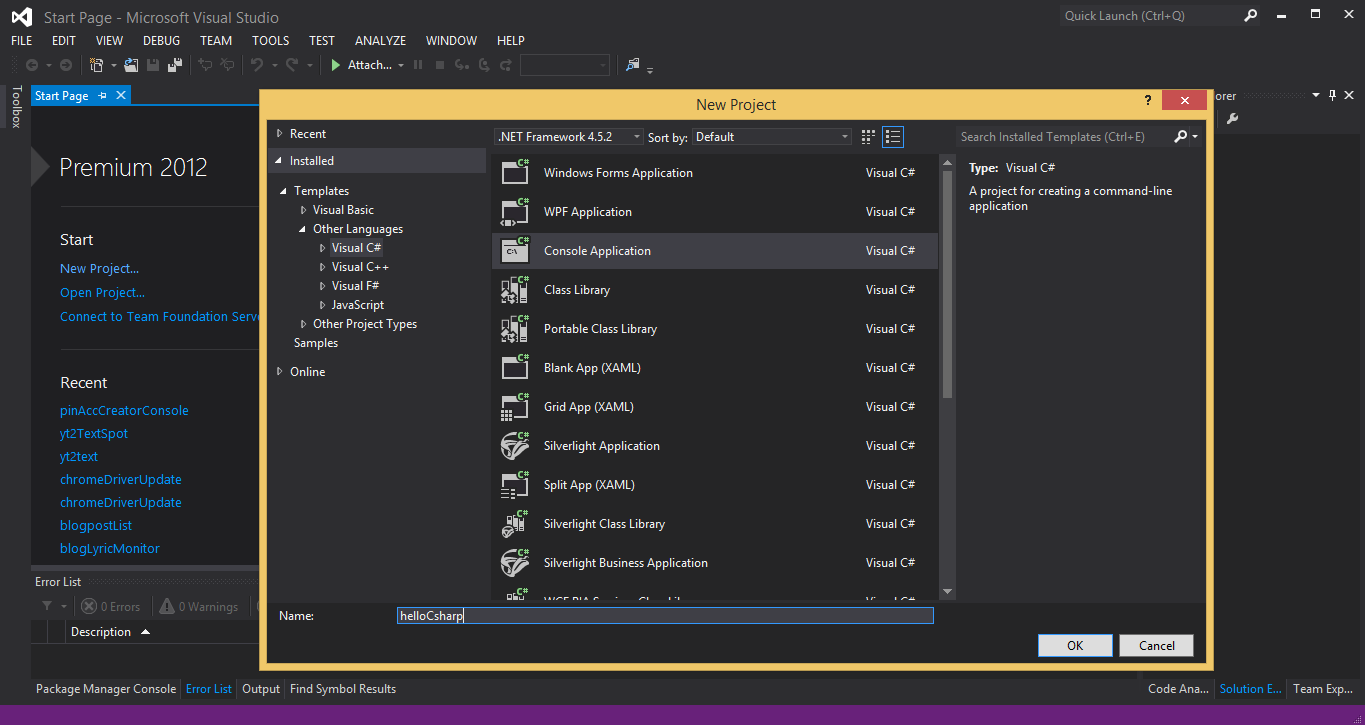Switch to Package Manager Console tab
1365x725 pixels.
coord(106,689)
